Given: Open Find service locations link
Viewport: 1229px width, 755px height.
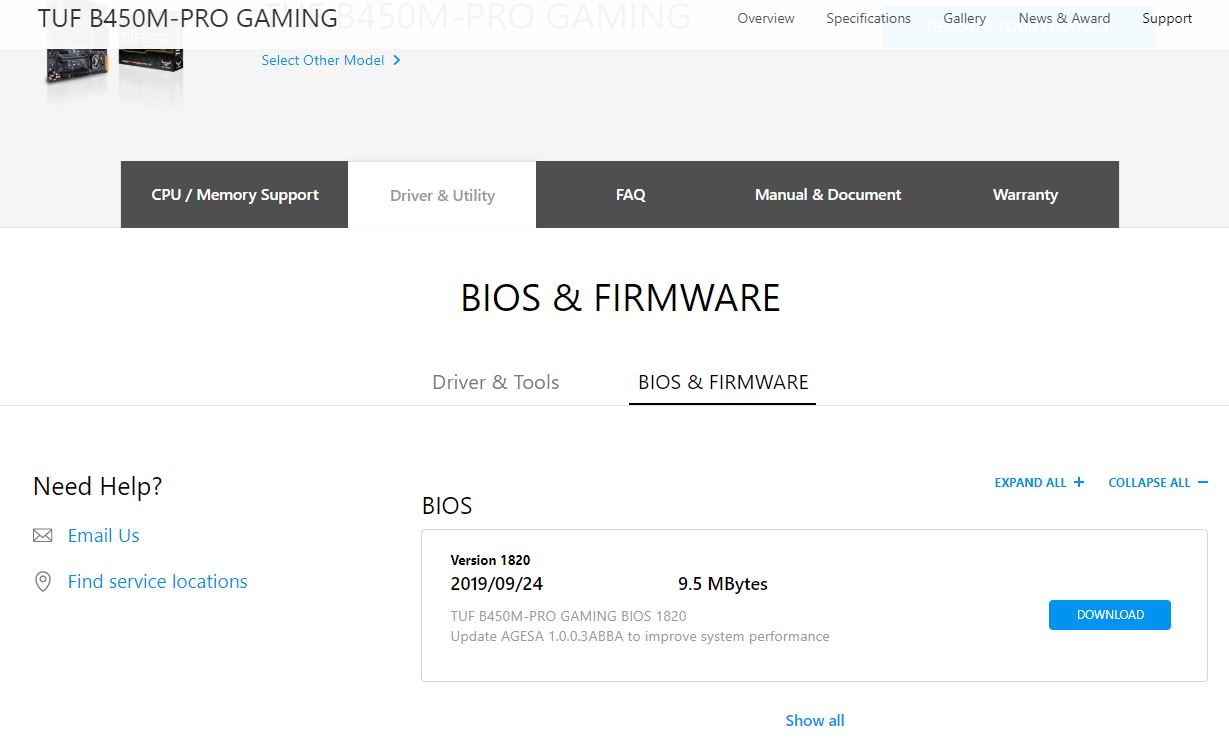Looking at the screenshot, I should pyautogui.click(x=158, y=582).
